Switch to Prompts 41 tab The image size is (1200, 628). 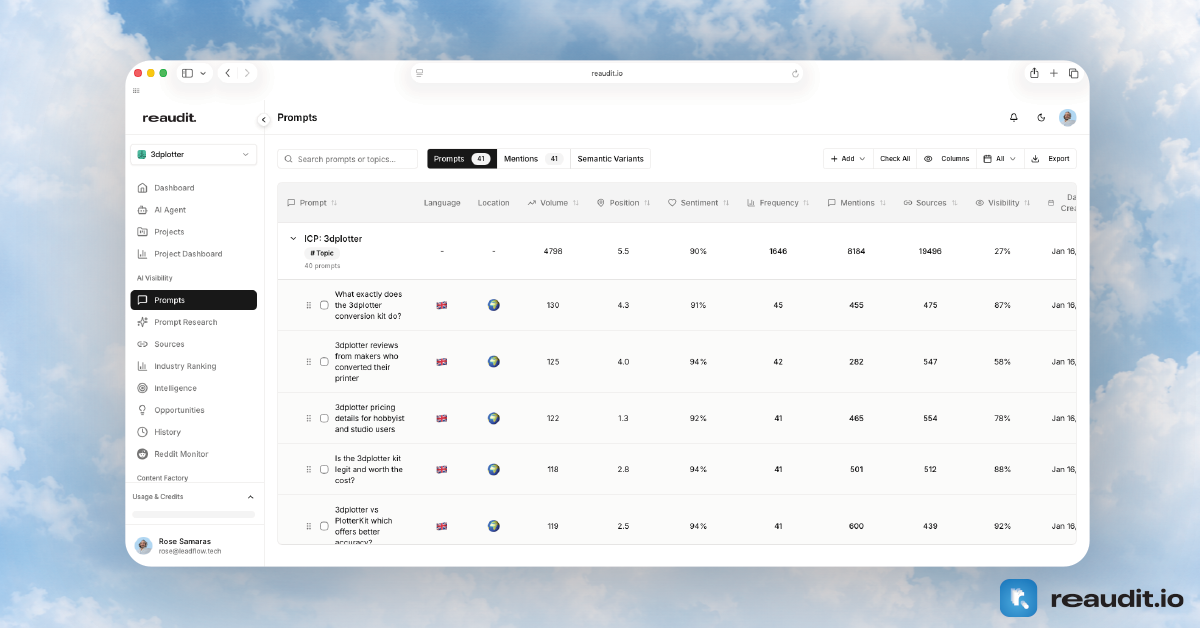pyautogui.click(x=462, y=159)
